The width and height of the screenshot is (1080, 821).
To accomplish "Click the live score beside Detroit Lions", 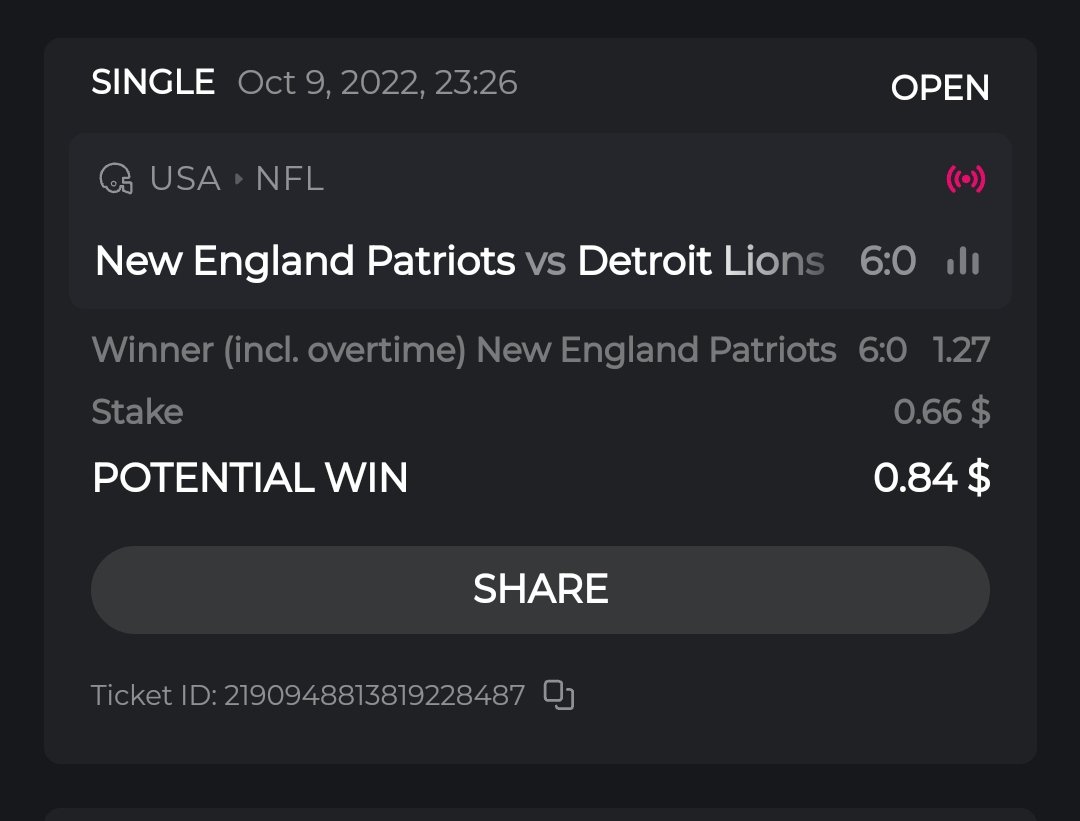I will [887, 262].
